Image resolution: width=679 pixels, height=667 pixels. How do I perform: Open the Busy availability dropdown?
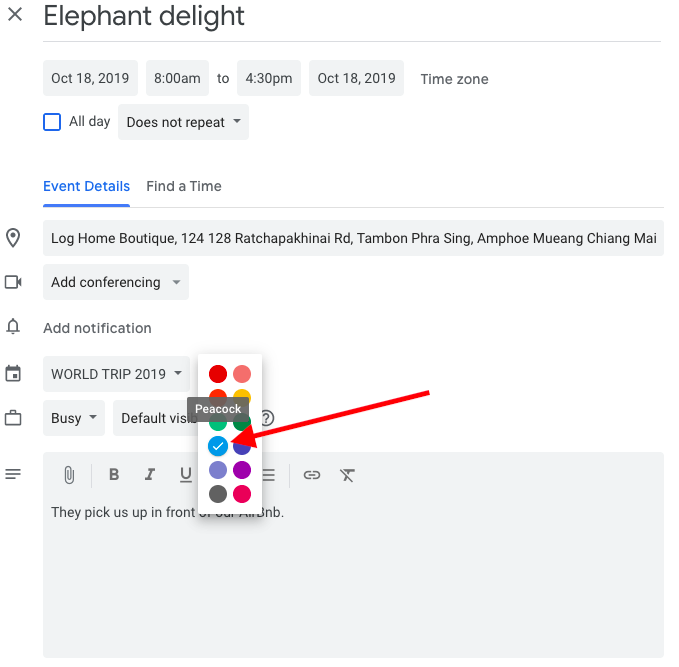[74, 418]
